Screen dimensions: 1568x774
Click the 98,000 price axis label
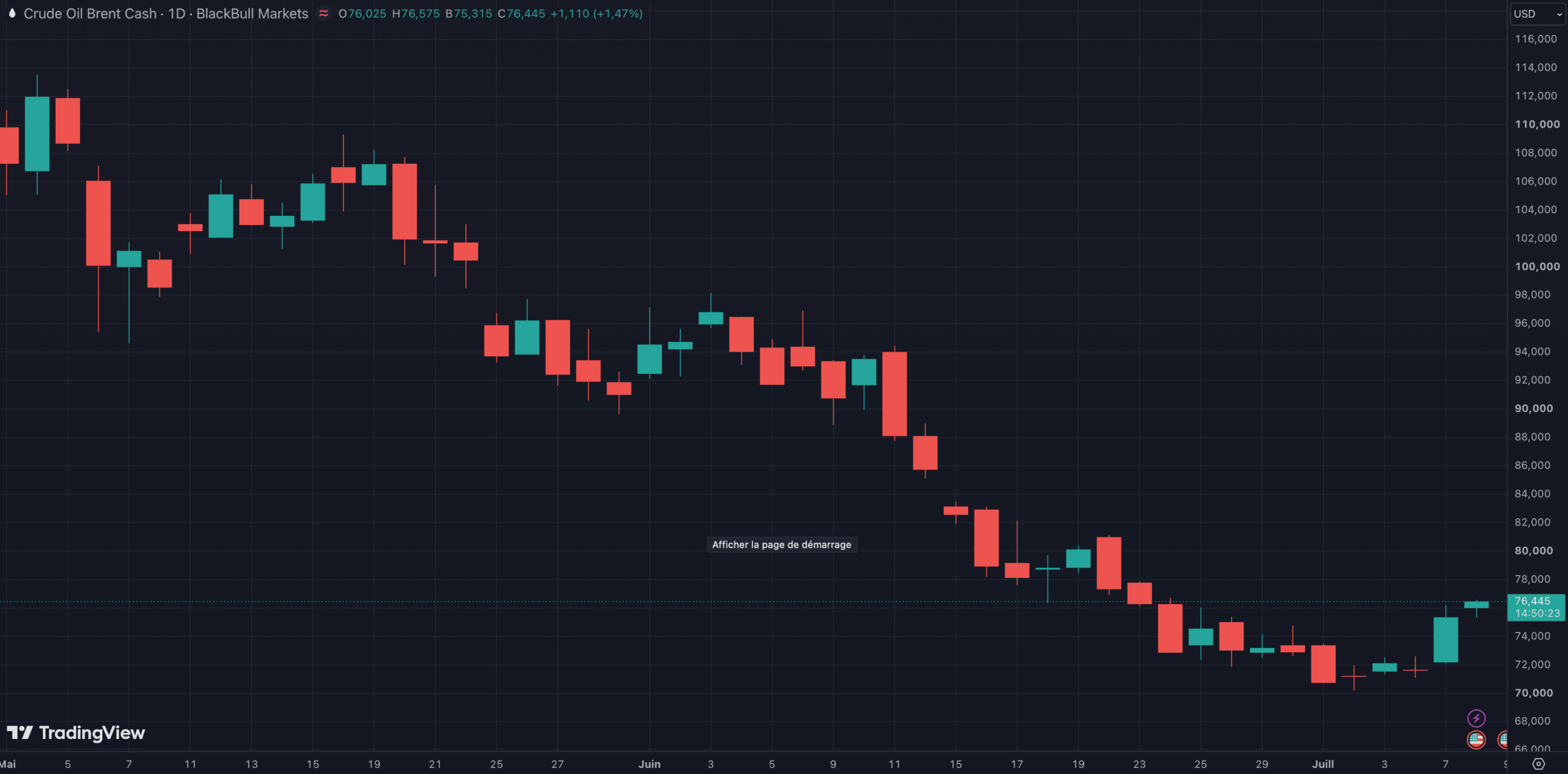click(1532, 295)
